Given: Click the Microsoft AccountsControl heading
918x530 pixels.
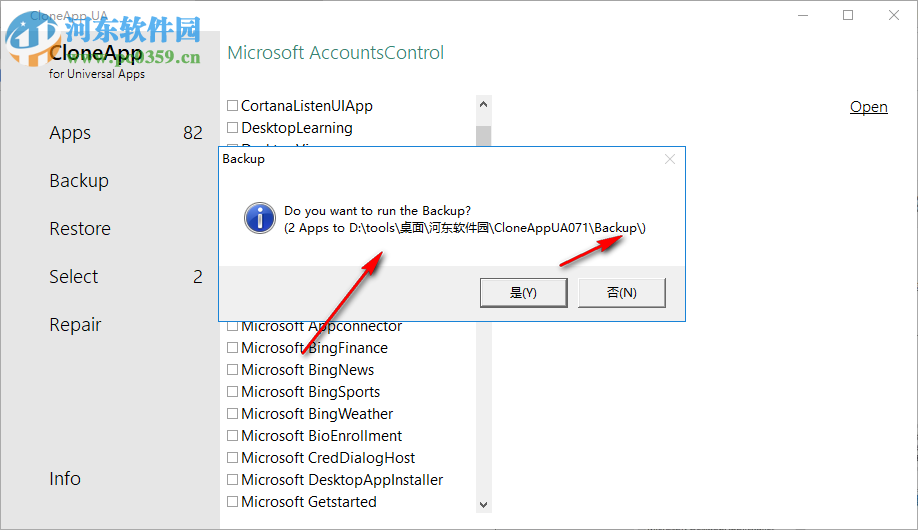Looking at the screenshot, I should coord(335,53).
